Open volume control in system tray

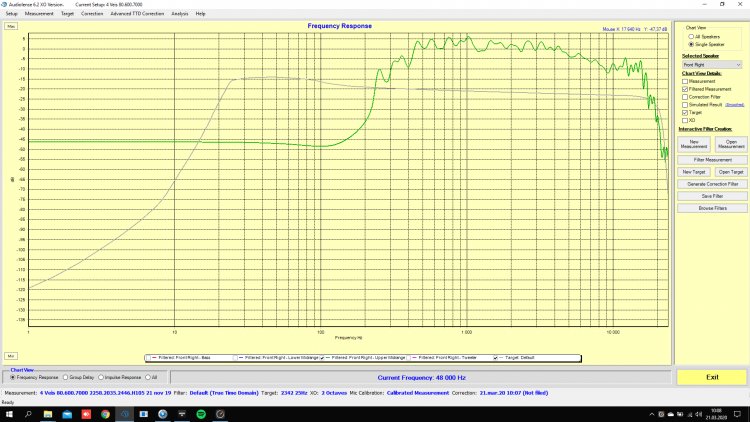coord(698,414)
